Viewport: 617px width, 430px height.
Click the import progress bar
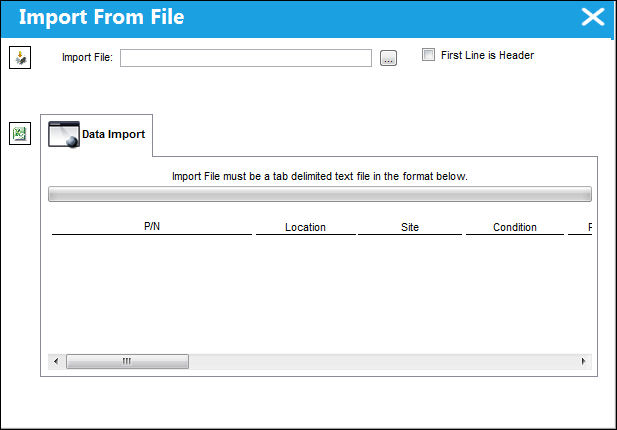[320, 194]
